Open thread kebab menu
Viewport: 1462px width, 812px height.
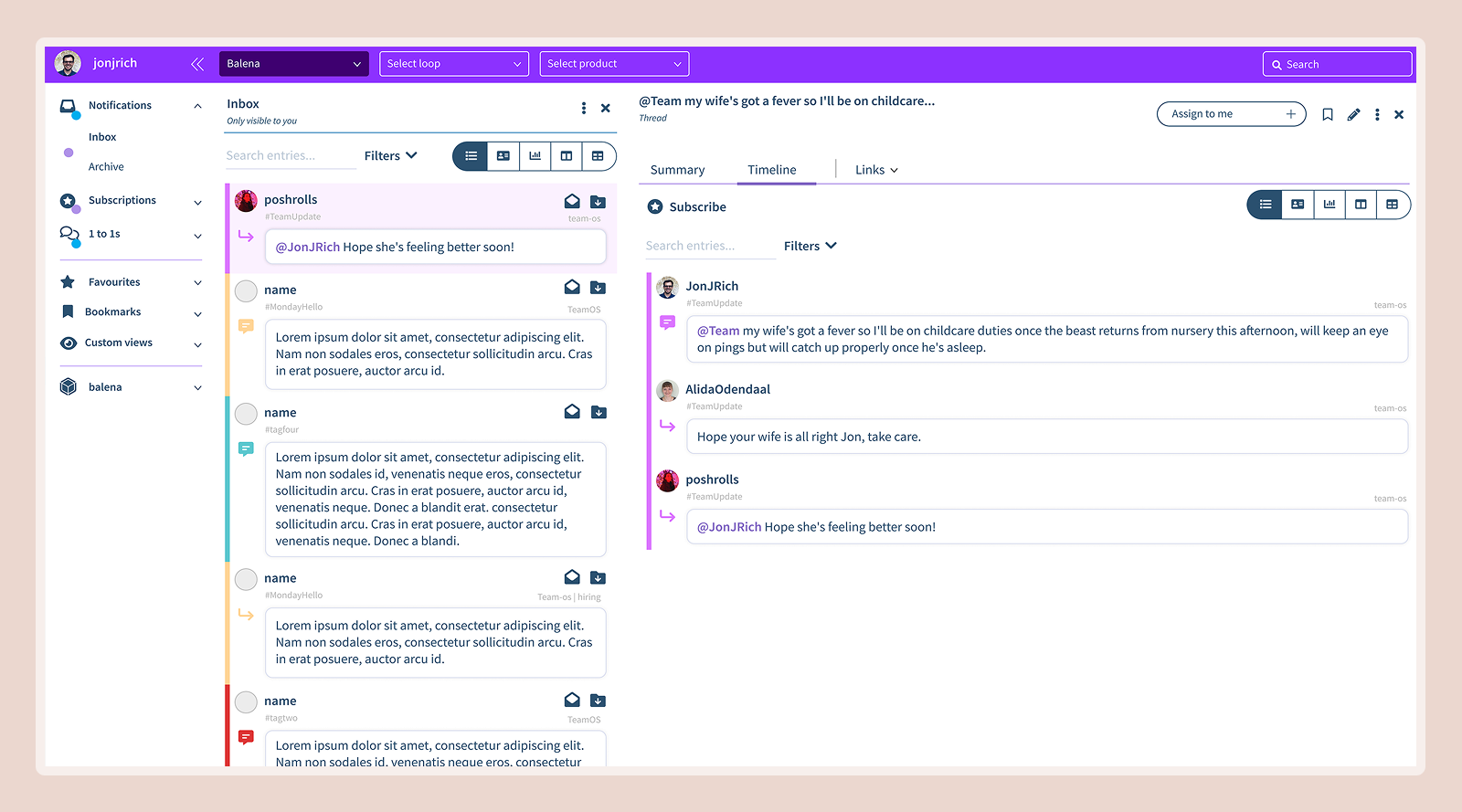tap(1377, 114)
